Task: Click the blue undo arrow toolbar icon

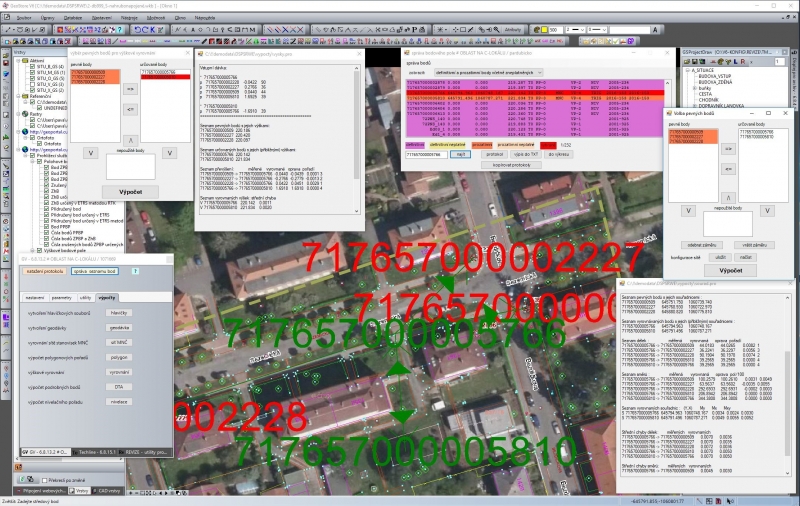Action: click(137, 30)
